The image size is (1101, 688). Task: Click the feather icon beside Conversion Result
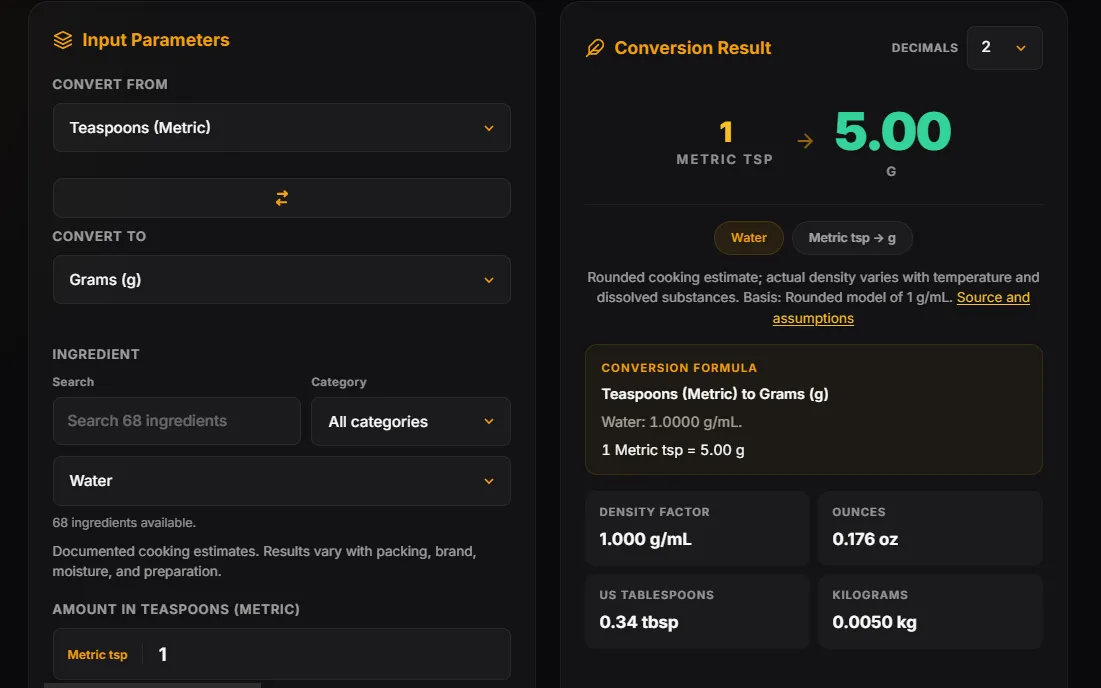pos(595,48)
